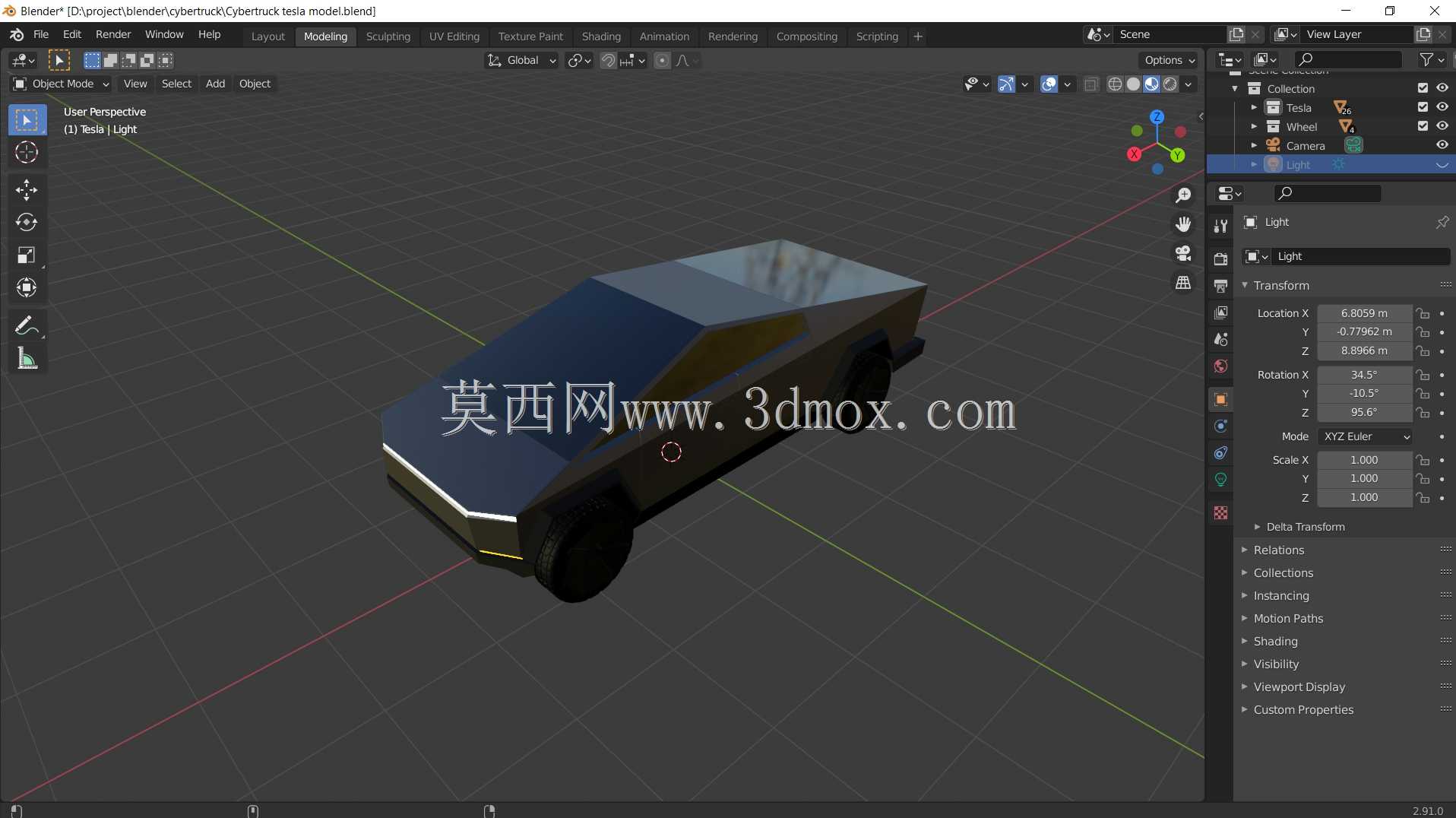This screenshot has height=818, width=1456.
Task: Hide the Camera object in viewport
Action: tap(1442, 145)
